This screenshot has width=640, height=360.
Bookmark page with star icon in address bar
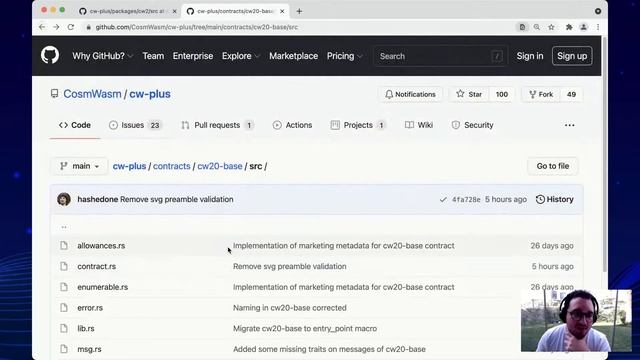tap(551, 27)
